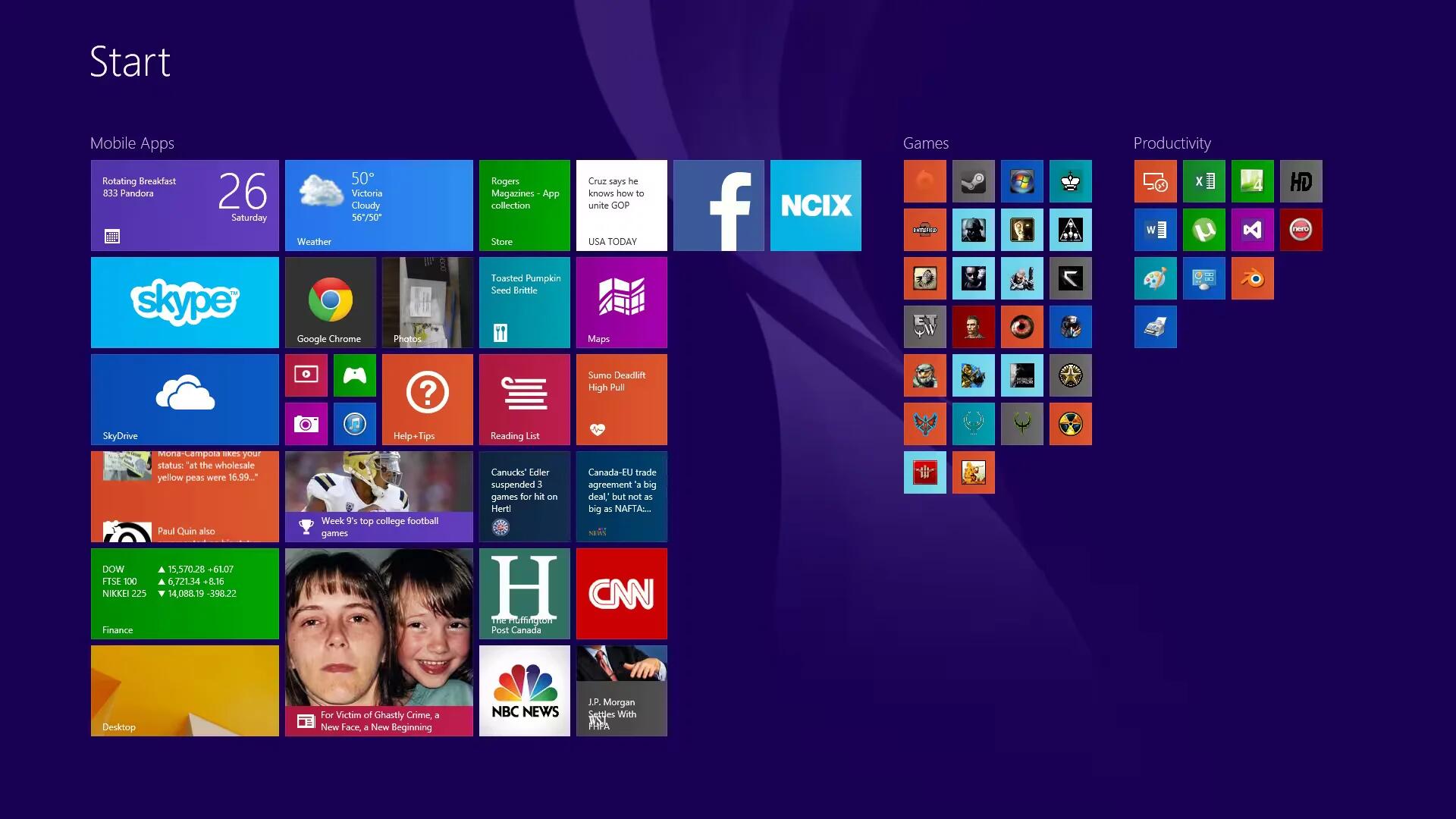Launch Google Chrome tile
The image size is (1456, 819).
[x=330, y=303]
